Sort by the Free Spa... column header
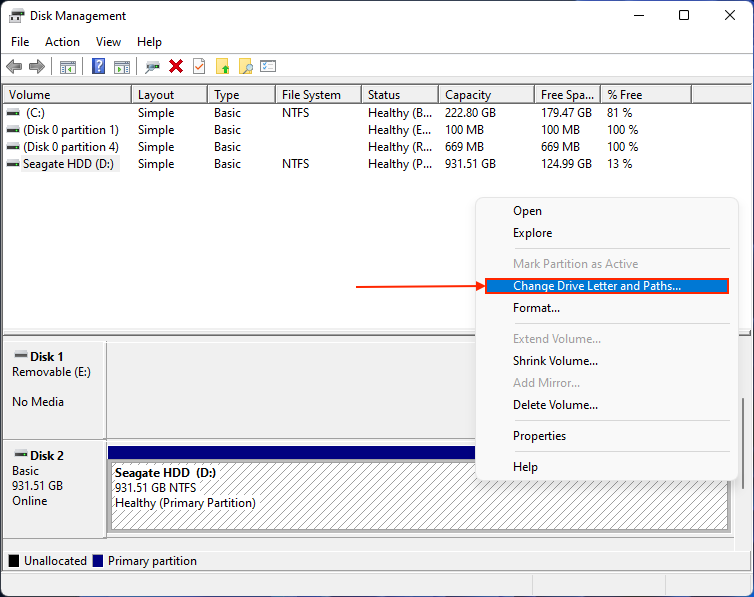Viewport: 754px width, 597px height. coord(568,95)
